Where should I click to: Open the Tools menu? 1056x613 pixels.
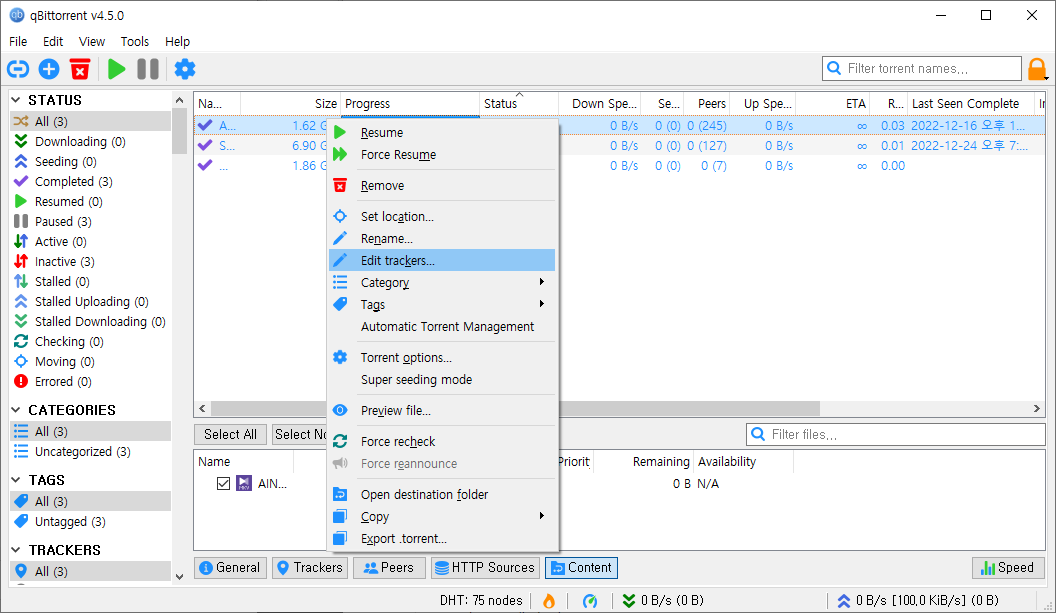point(135,42)
